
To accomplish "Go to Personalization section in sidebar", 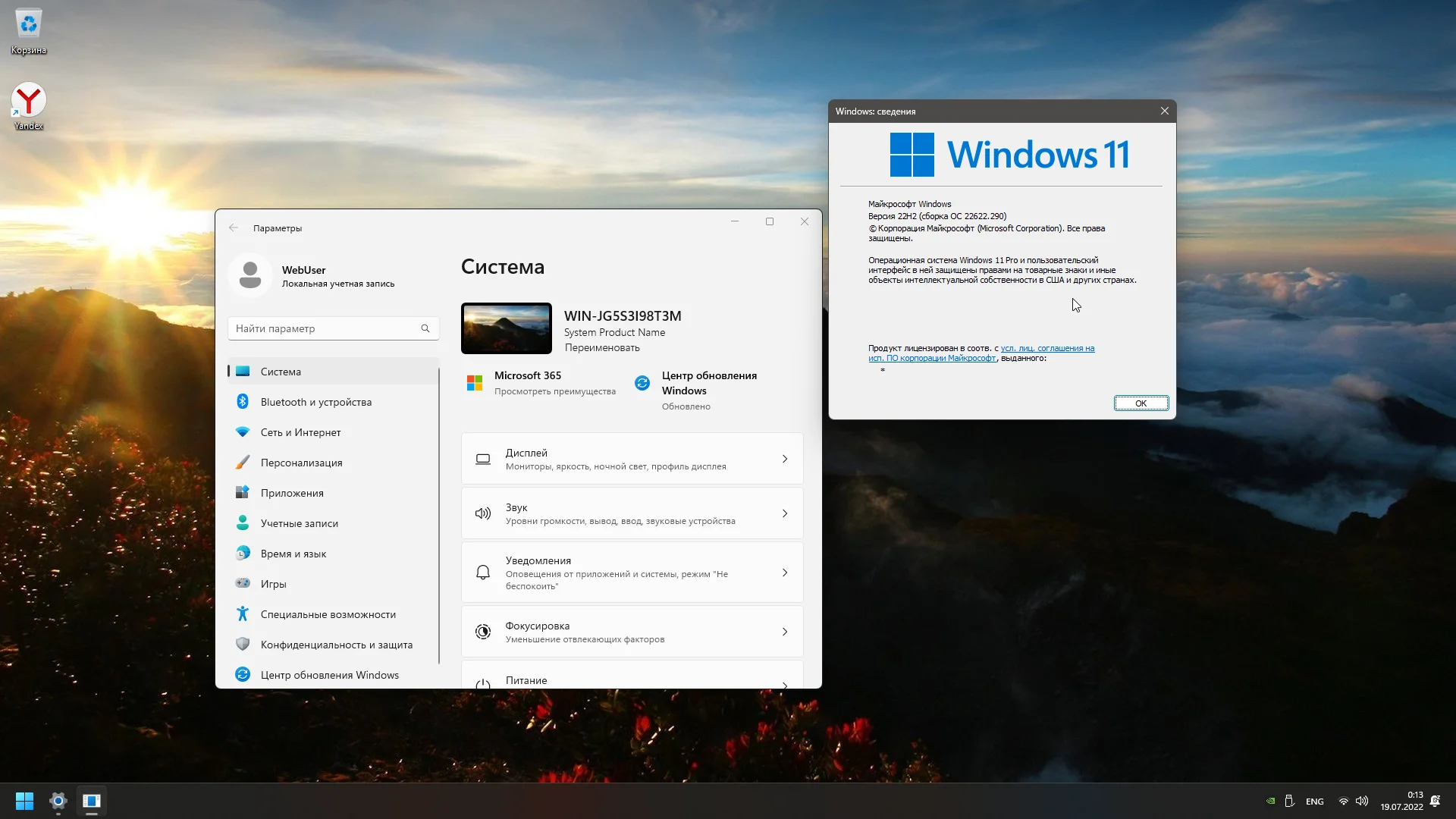I will (301, 463).
